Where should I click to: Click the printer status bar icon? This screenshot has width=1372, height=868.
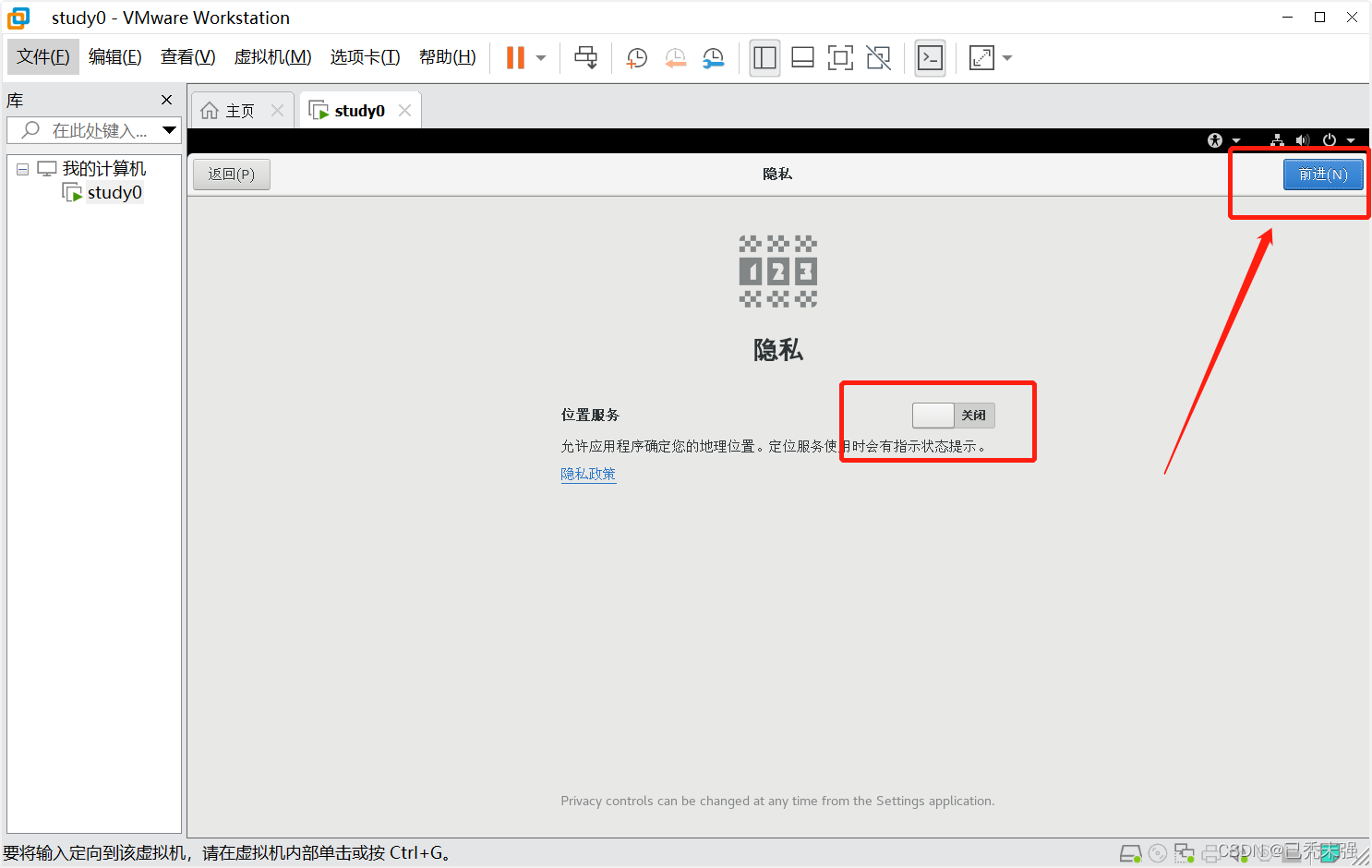(x=1211, y=854)
